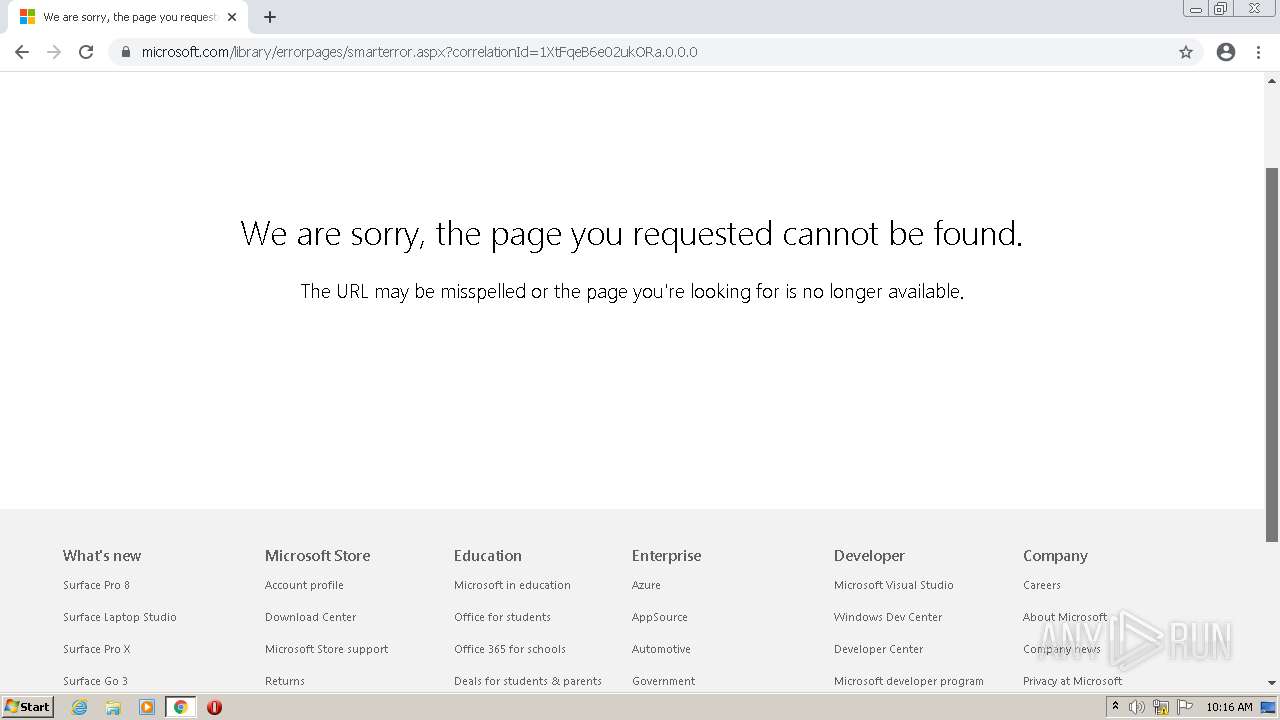
Task: Open the Surface Laptop Studio link
Action: [x=120, y=617]
